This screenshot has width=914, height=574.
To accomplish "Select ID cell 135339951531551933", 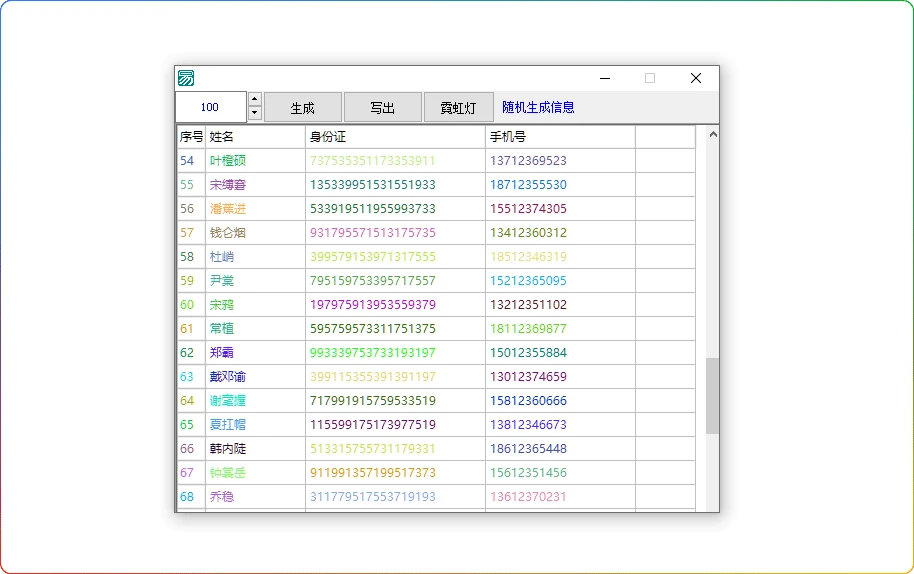I will (395, 185).
